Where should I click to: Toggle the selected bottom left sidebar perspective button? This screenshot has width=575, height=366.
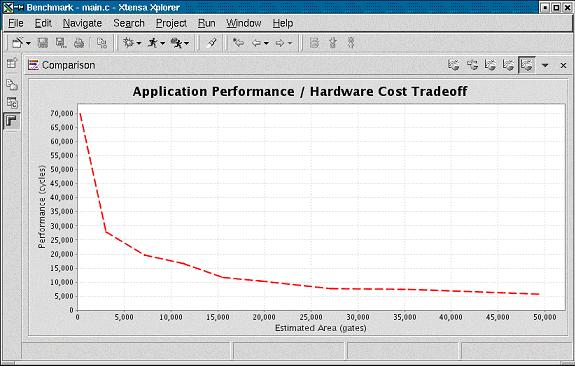pyautogui.click(x=11, y=121)
